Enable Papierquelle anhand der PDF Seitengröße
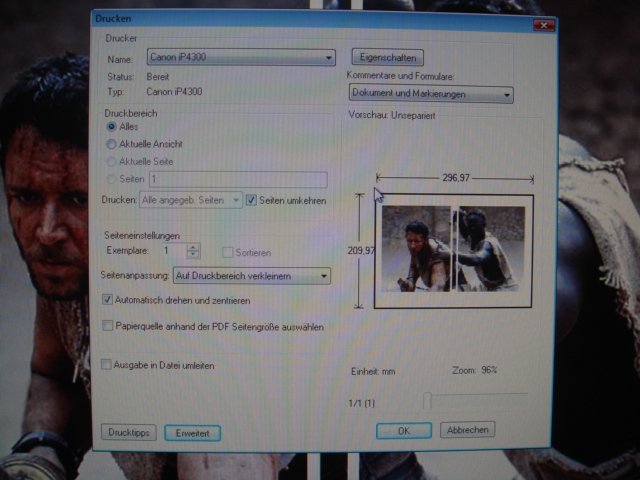 109,326
